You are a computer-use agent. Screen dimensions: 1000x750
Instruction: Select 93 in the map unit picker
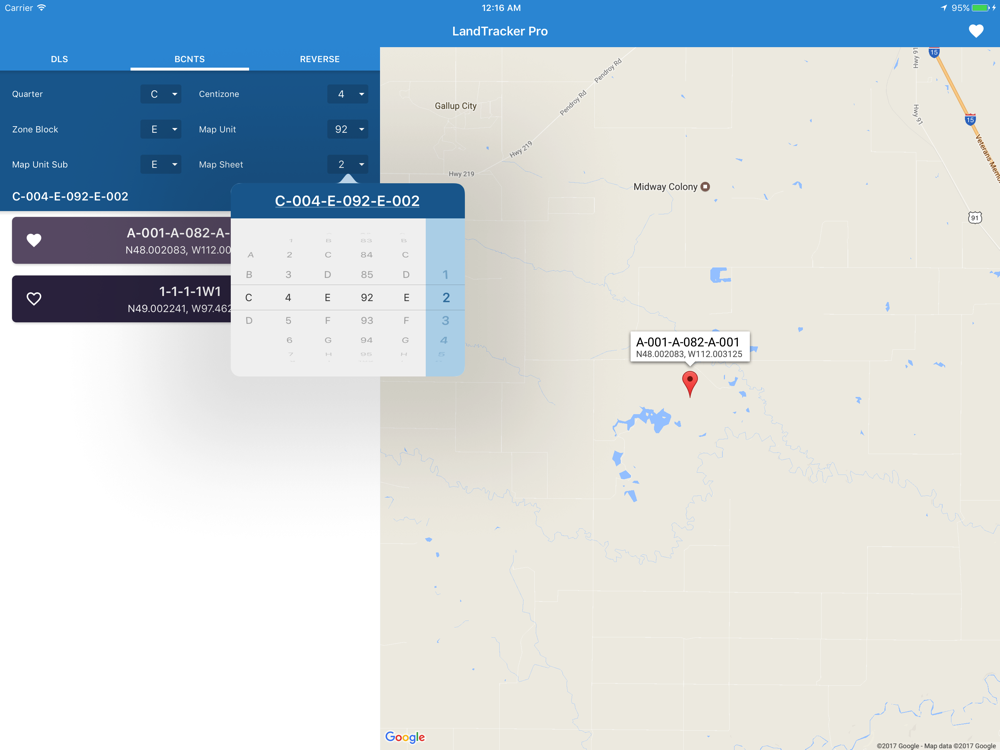(367, 321)
